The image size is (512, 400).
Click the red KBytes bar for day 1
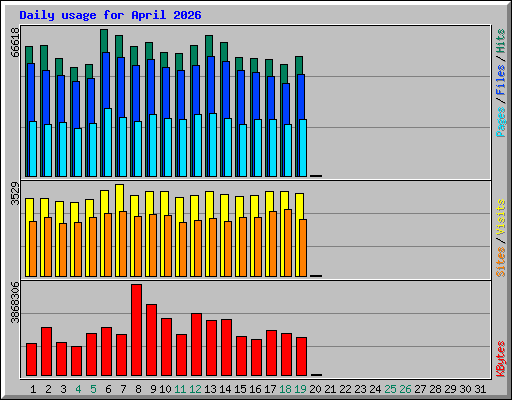pos(31,359)
